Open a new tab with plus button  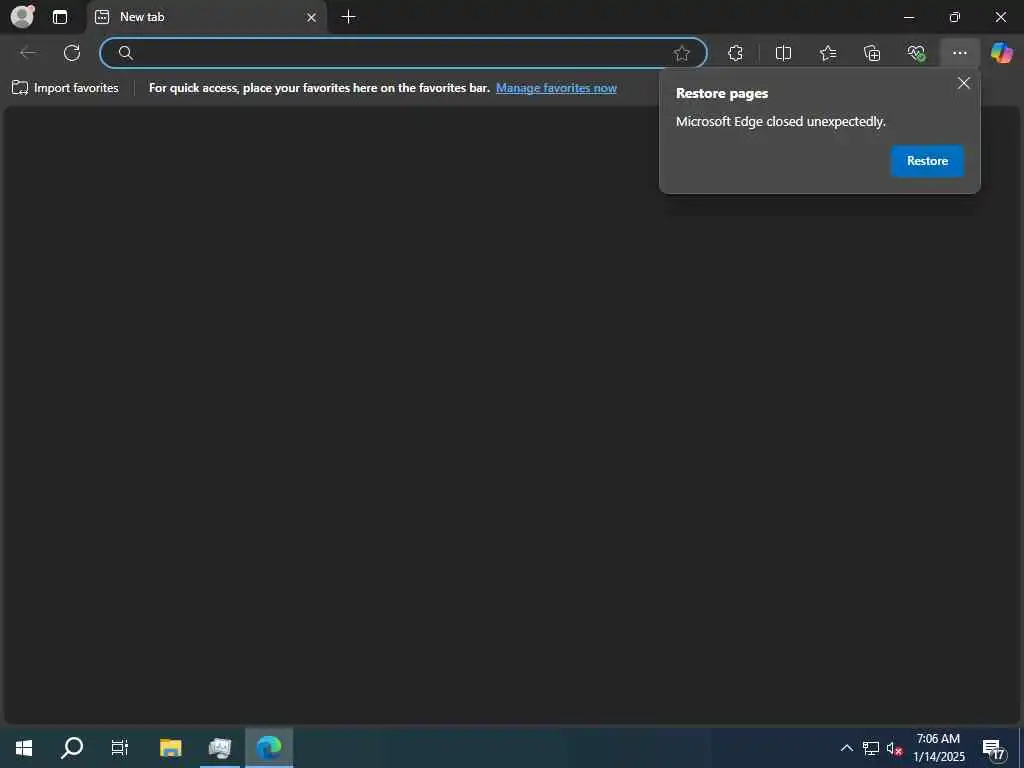point(349,17)
